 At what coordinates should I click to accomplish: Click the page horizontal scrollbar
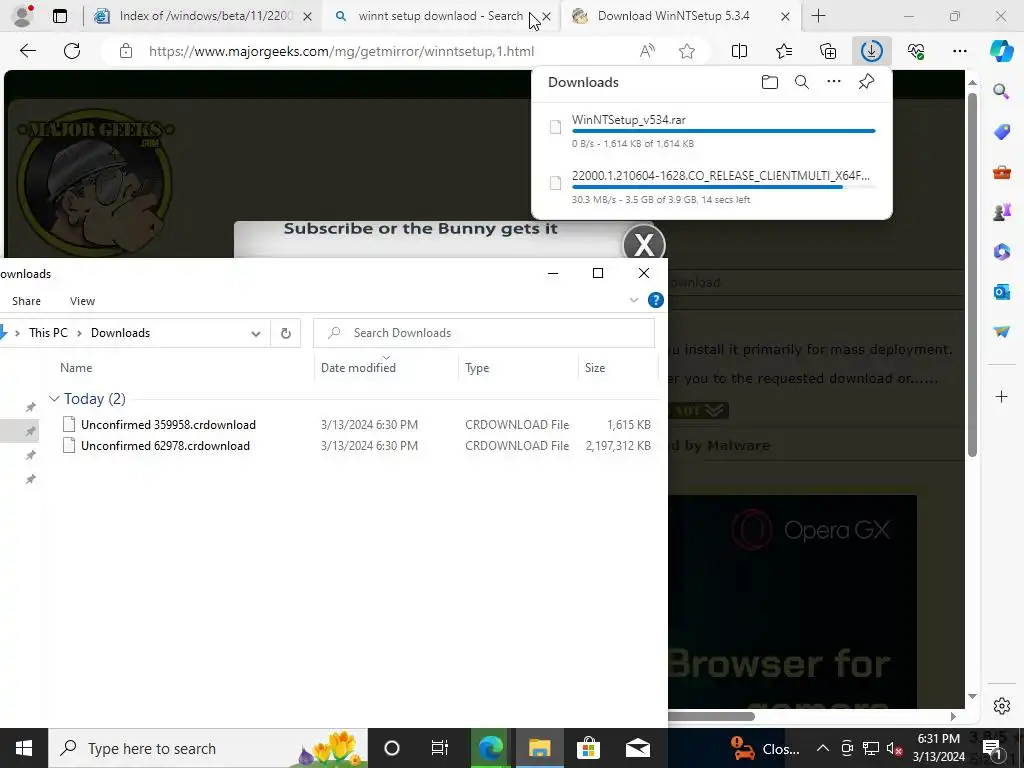[x=711, y=716]
